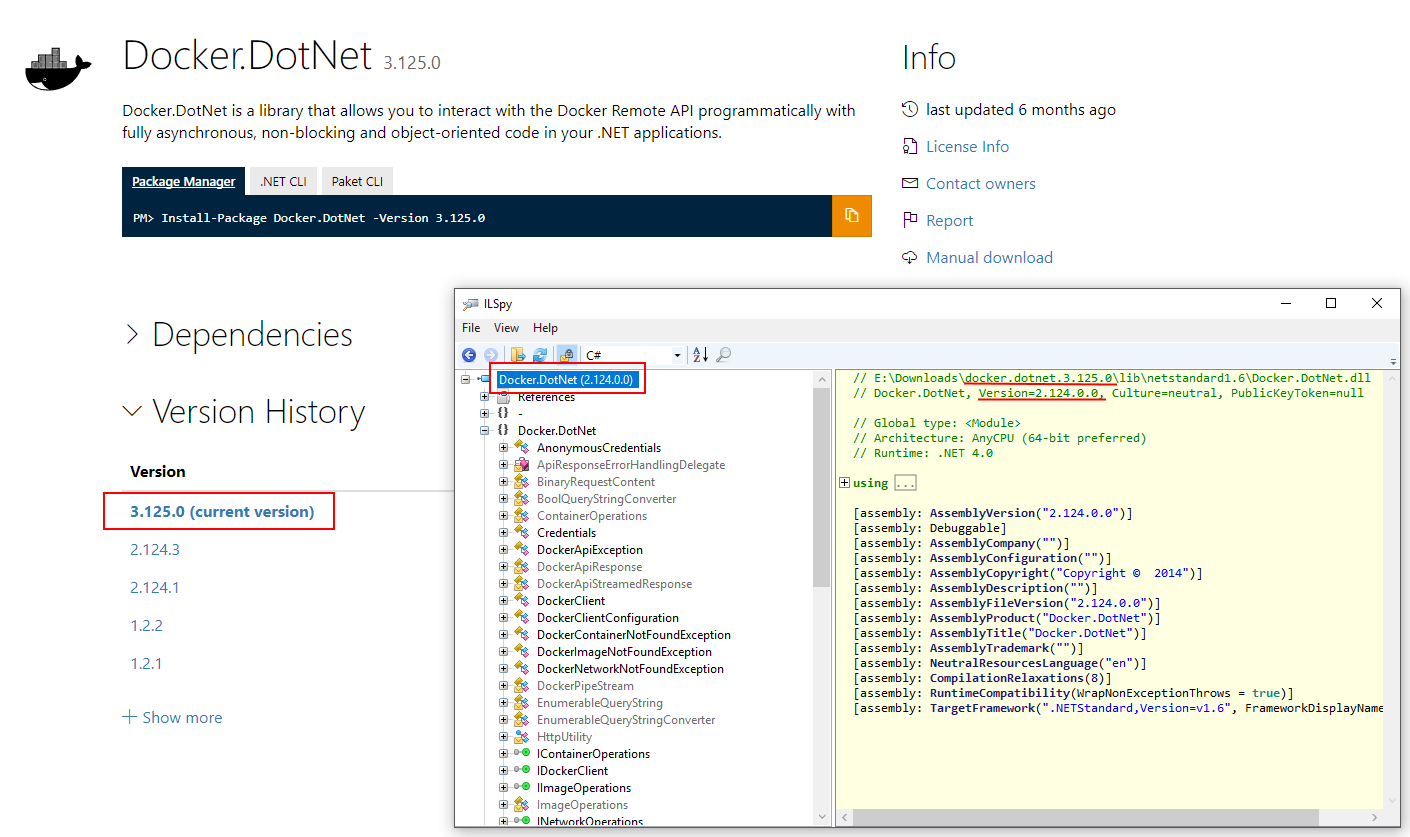
Task: Switch to the .NET CLI tab
Action: point(282,181)
